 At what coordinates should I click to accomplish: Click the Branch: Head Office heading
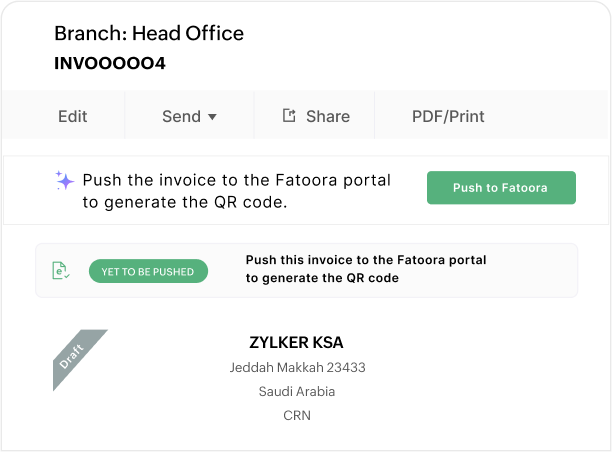149,33
